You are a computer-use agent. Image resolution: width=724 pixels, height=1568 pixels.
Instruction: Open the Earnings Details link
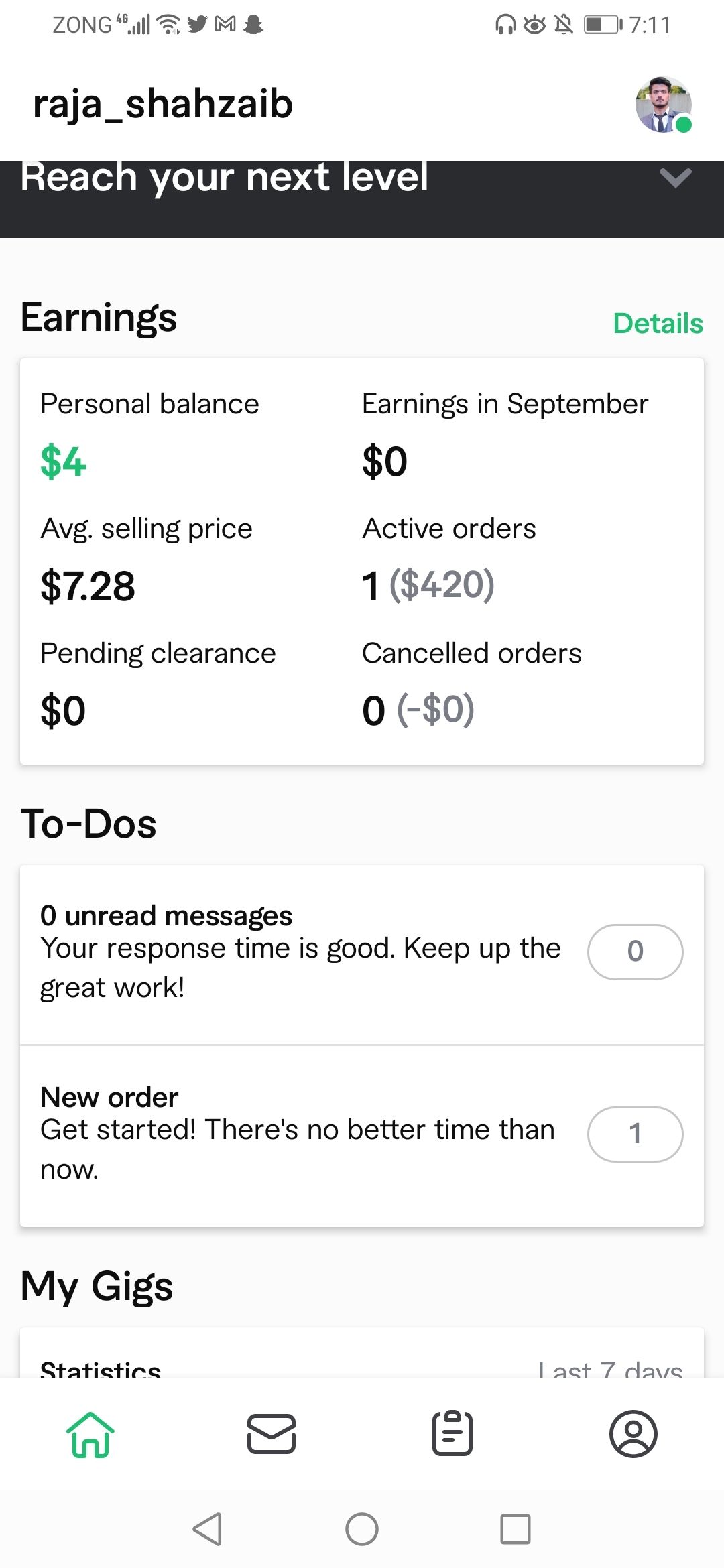click(658, 323)
